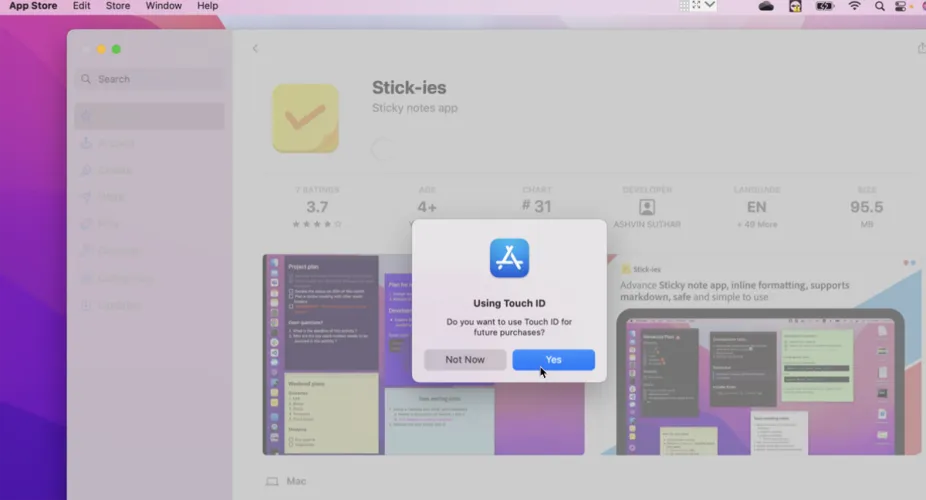The height and width of the screenshot is (500, 926).
Task: Go back with the chevron arrow
Action: (255, 48)
